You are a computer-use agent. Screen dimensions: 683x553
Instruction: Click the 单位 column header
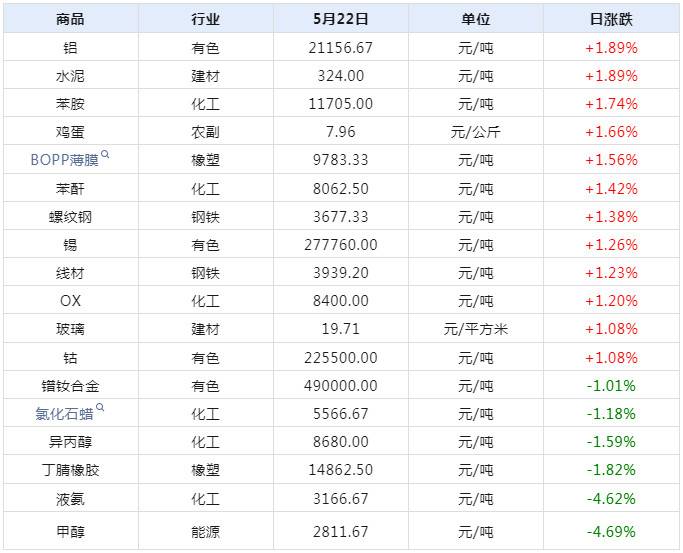pos(476,19)
